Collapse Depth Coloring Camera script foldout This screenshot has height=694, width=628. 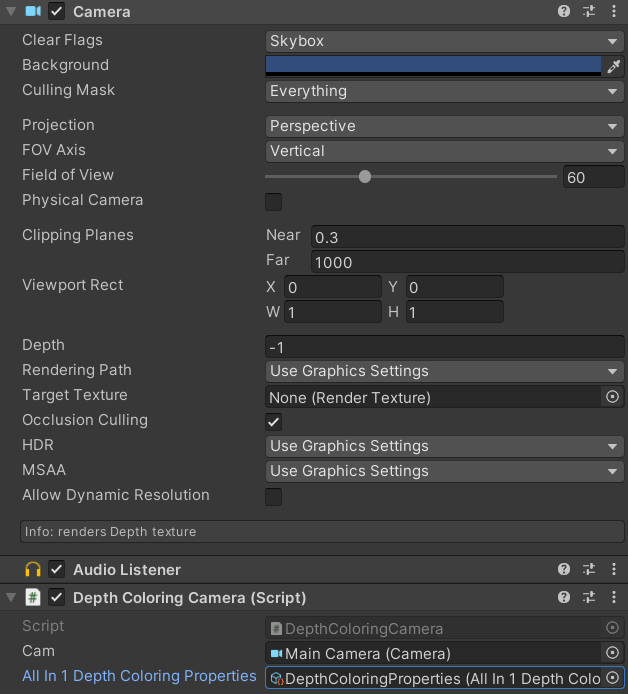tap(11, 598)
